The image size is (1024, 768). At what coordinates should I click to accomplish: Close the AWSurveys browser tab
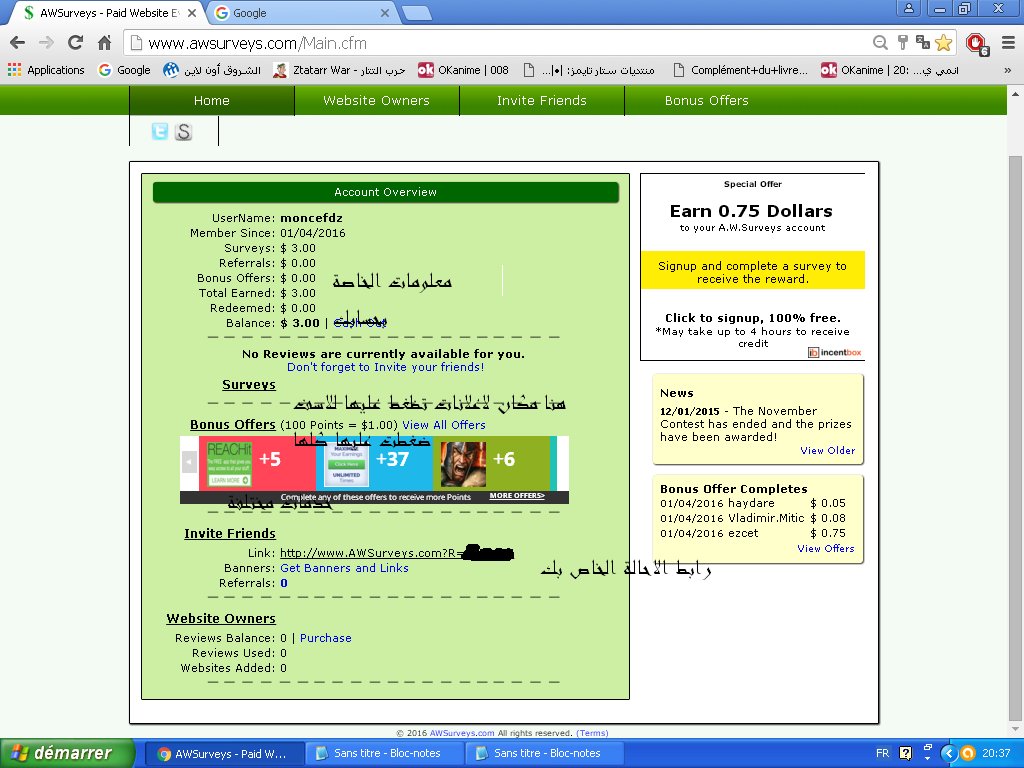[x=192, y=12]
